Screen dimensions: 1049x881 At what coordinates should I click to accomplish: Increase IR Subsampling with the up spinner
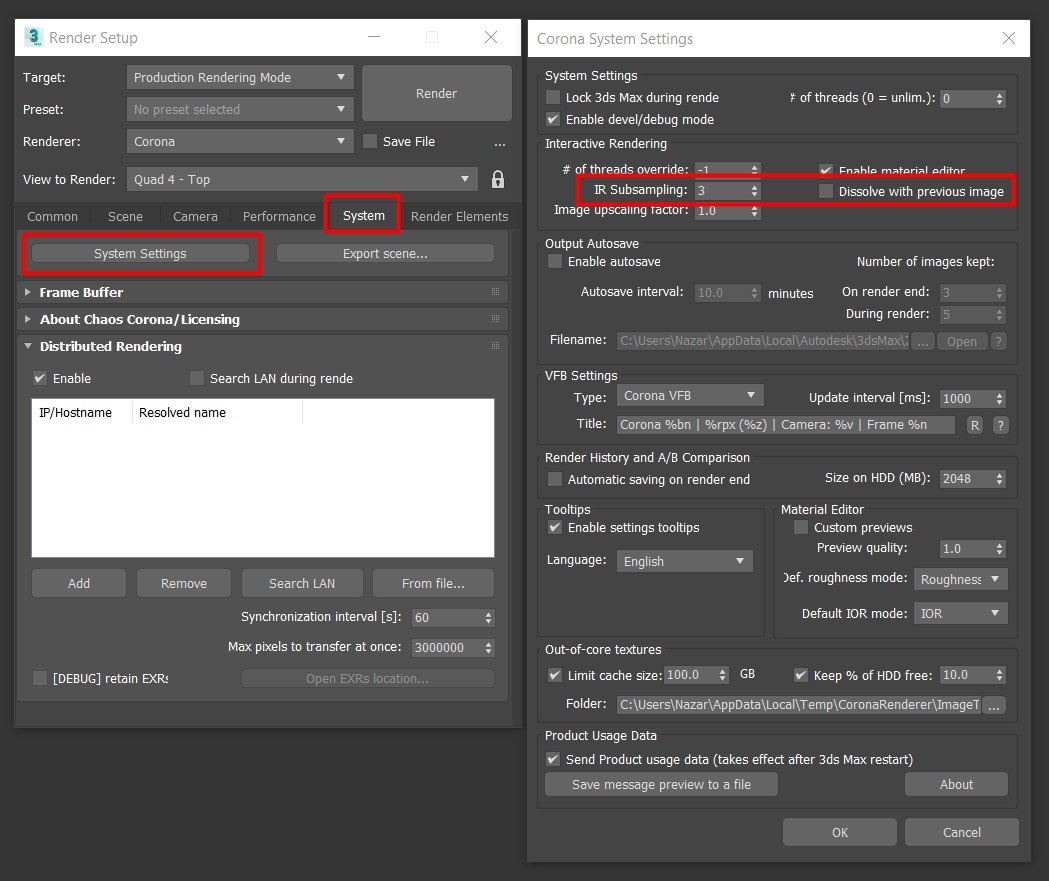(x=756, y=185)
